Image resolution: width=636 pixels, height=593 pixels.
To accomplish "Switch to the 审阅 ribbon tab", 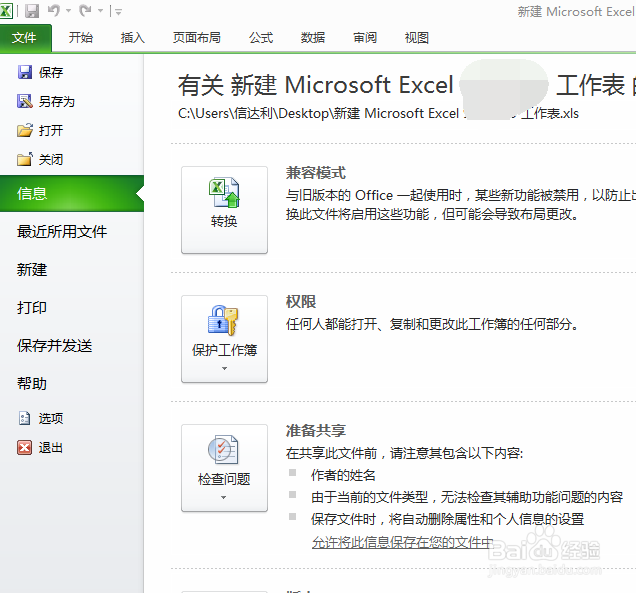I will pos(365,38).
